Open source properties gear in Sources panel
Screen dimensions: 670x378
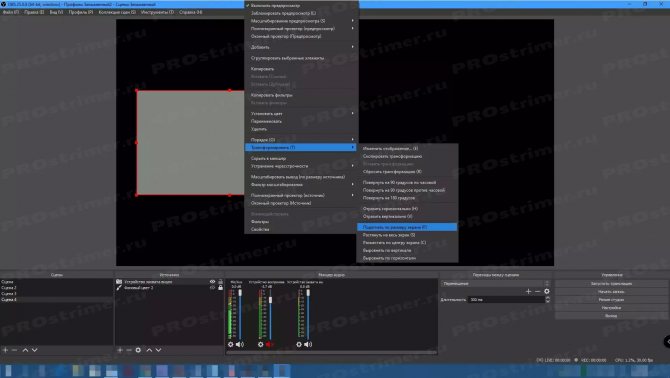pos(138,350)
